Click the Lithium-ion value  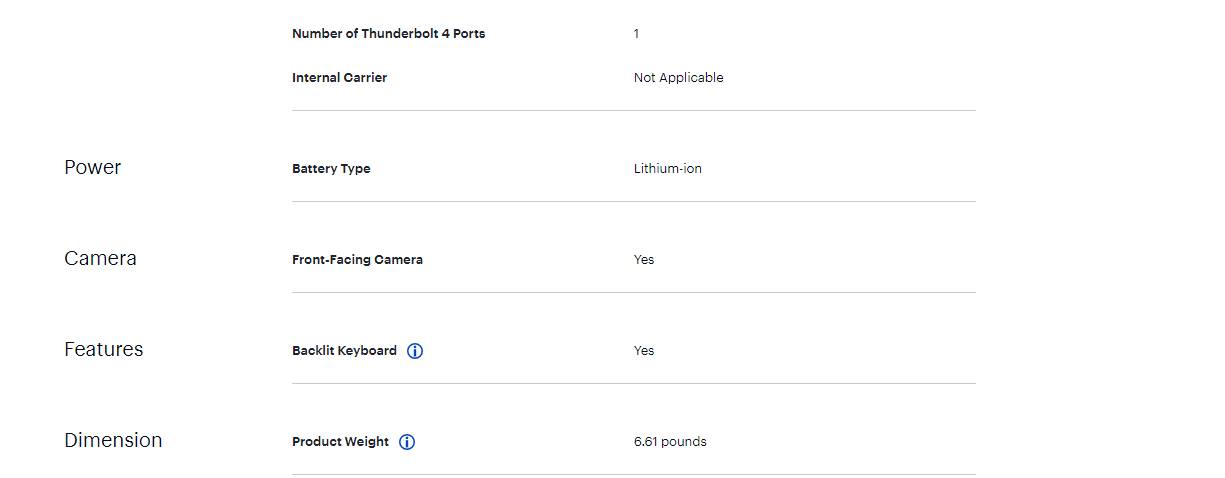pos(668,169)
